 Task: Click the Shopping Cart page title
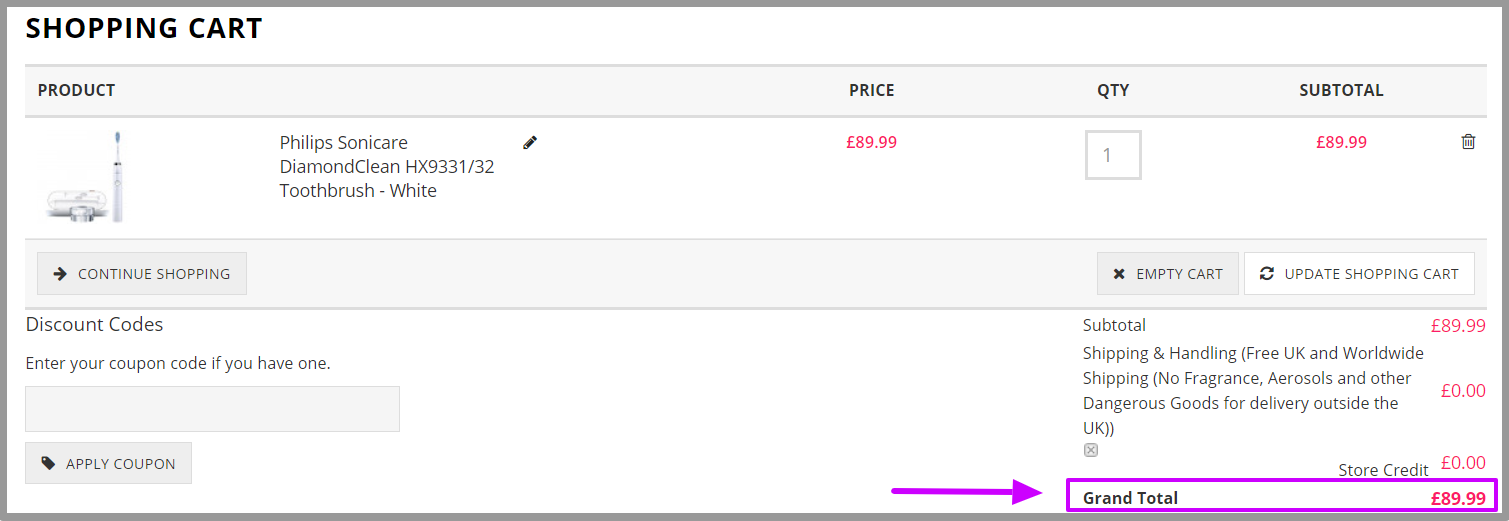click(144, 28)
